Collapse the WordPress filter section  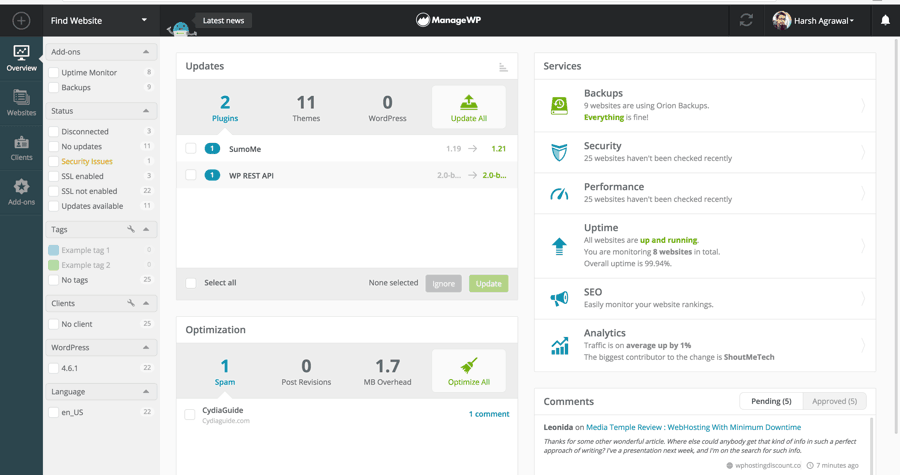tap(146, 347)
